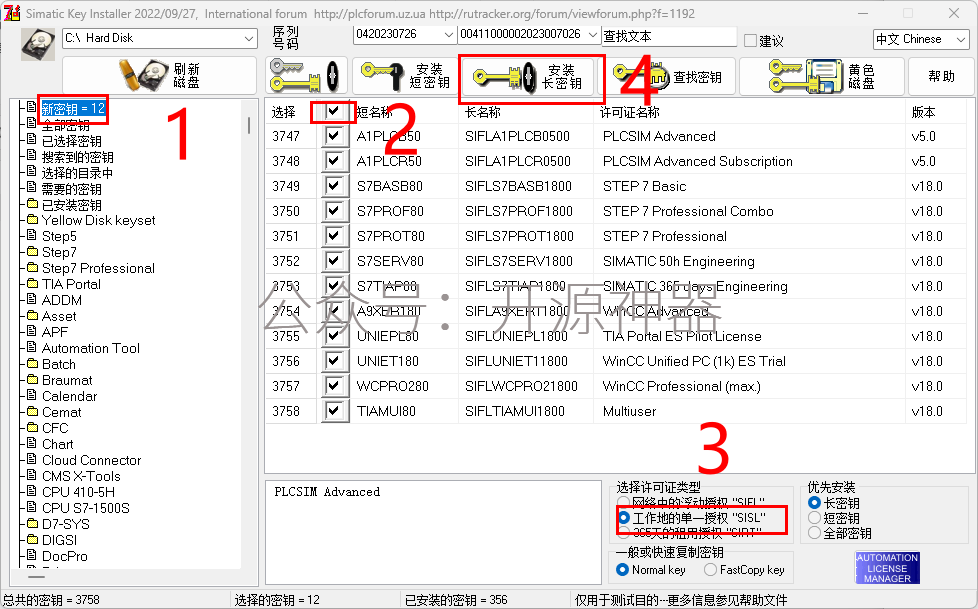Select the Step7 Professional folder
This screenshot has width=978, height=609.
(98, 268)
